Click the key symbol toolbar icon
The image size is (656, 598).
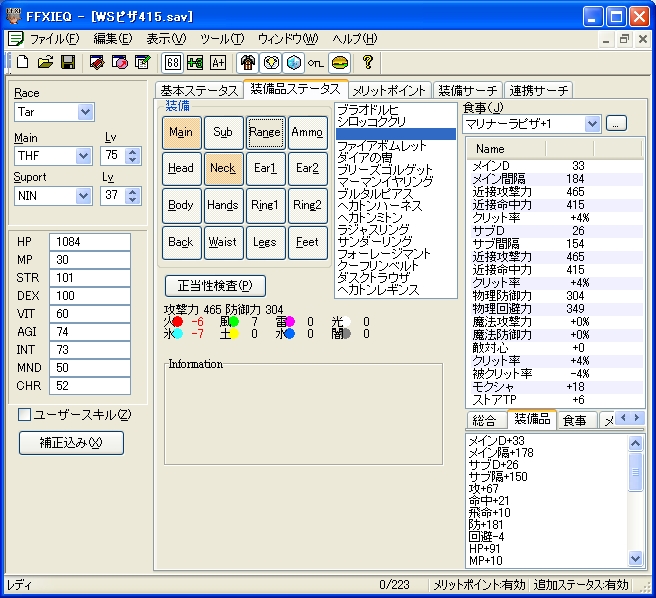[x=316, y=63]
